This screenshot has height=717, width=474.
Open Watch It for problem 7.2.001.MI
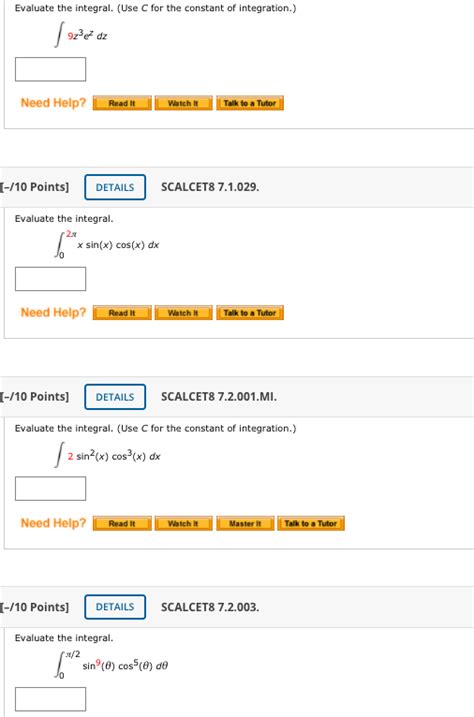click(183, 524)
